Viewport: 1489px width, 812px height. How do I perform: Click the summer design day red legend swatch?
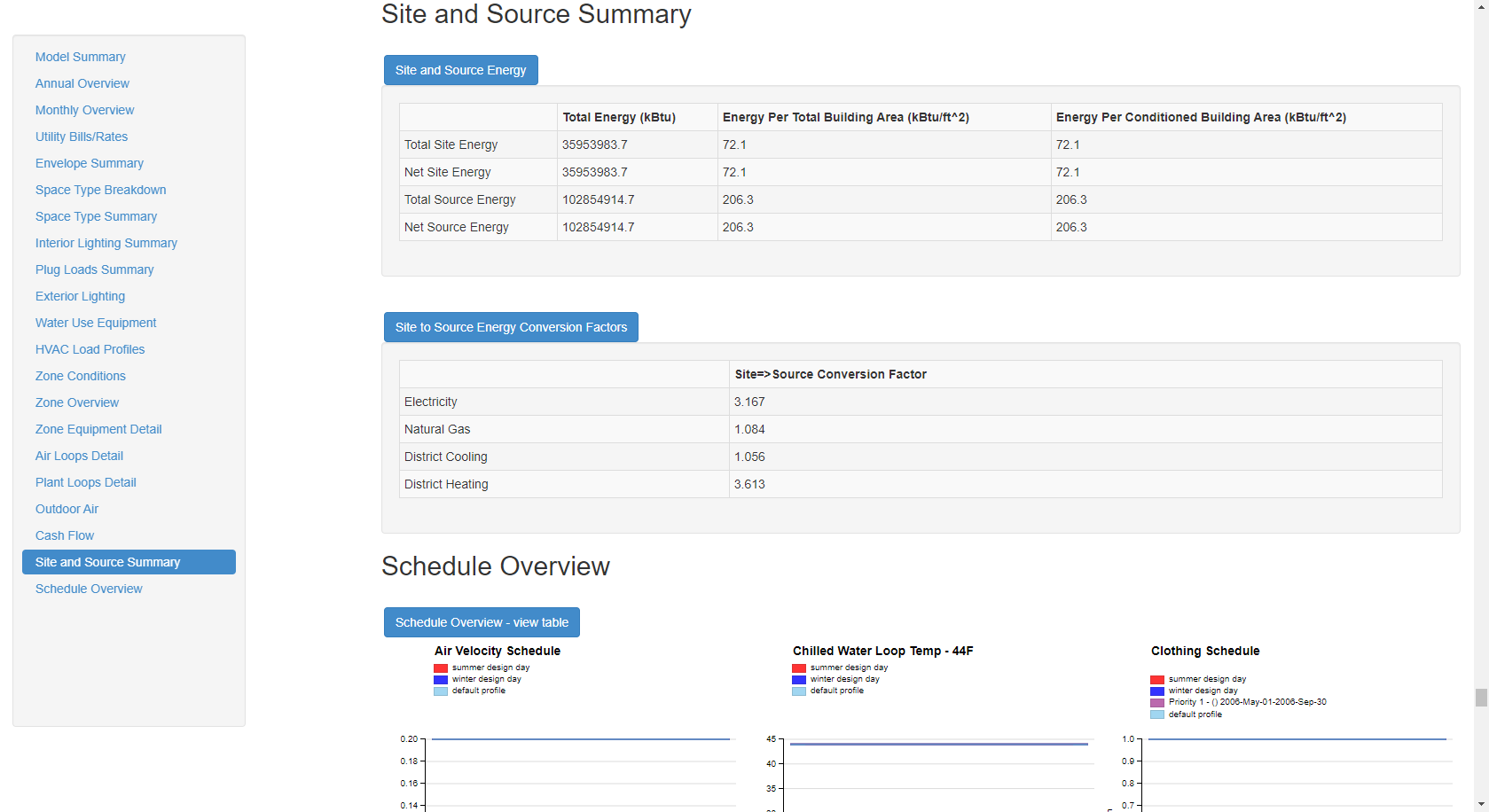click(x=440, y=668)
